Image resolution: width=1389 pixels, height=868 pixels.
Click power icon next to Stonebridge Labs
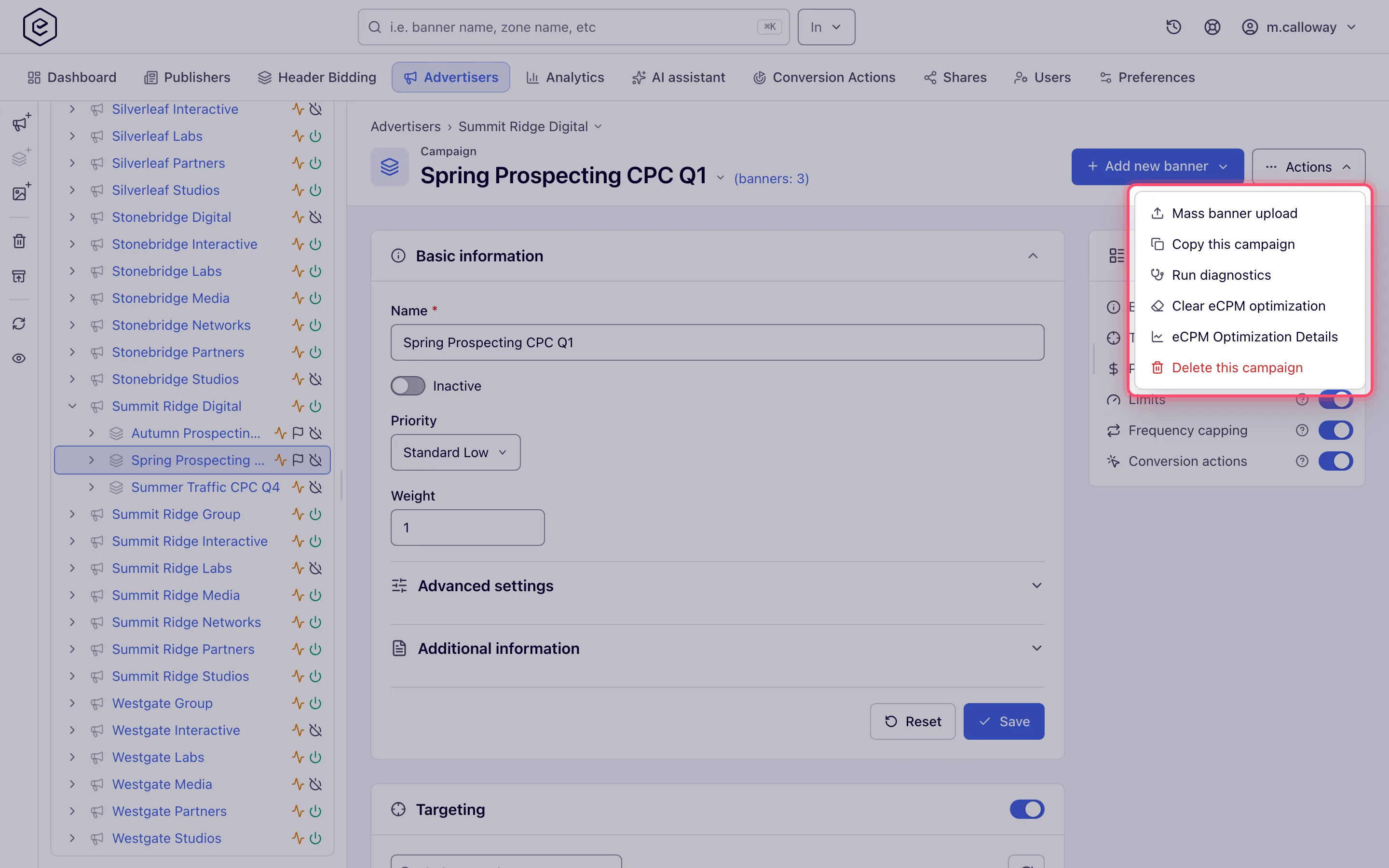click(x=315, y=271)
